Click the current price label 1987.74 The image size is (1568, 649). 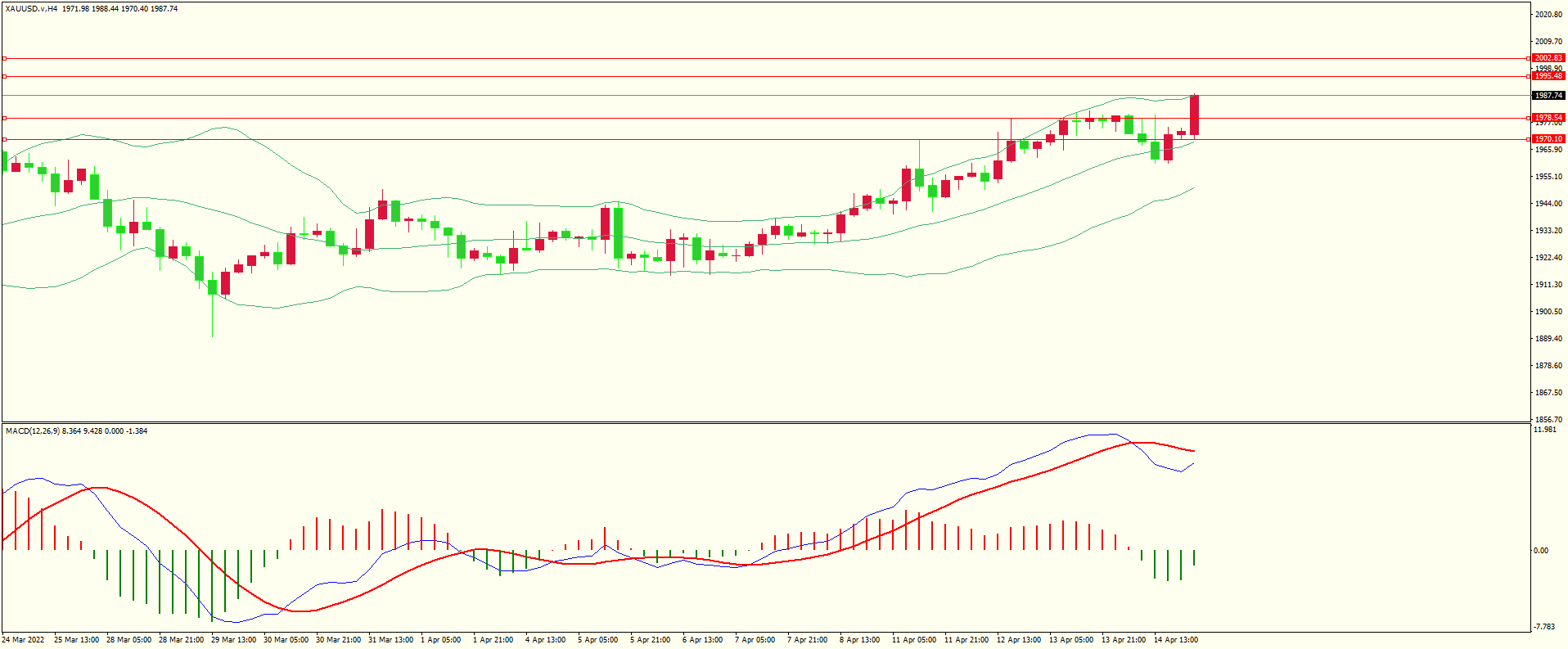[1548, 96]
